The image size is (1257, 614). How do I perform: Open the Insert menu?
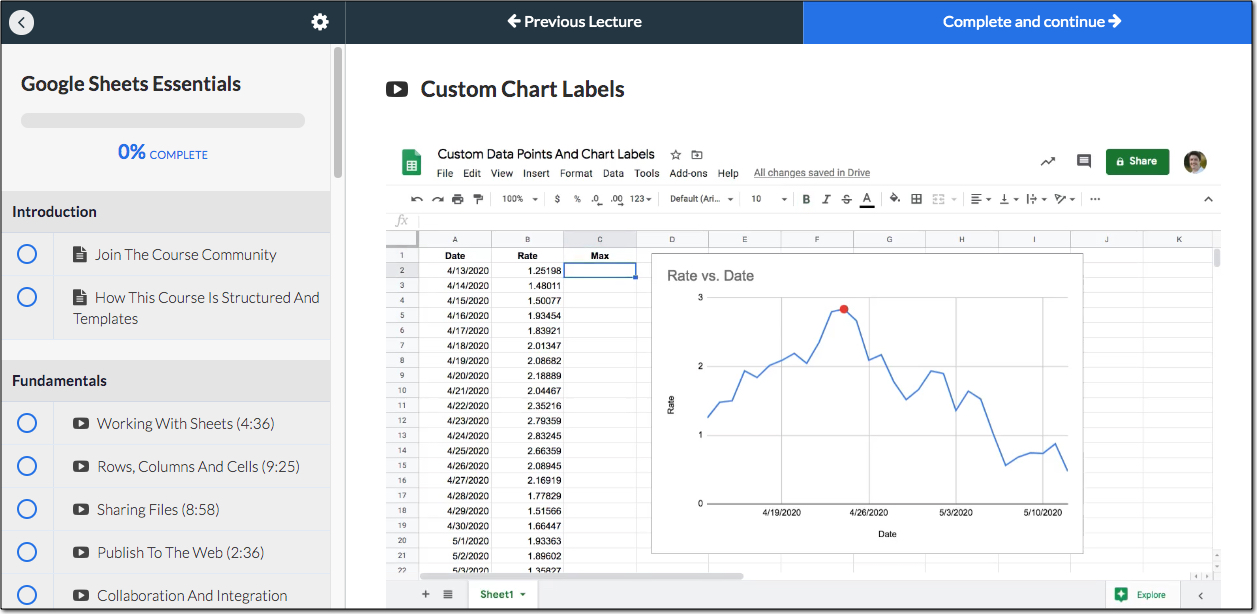536,173
